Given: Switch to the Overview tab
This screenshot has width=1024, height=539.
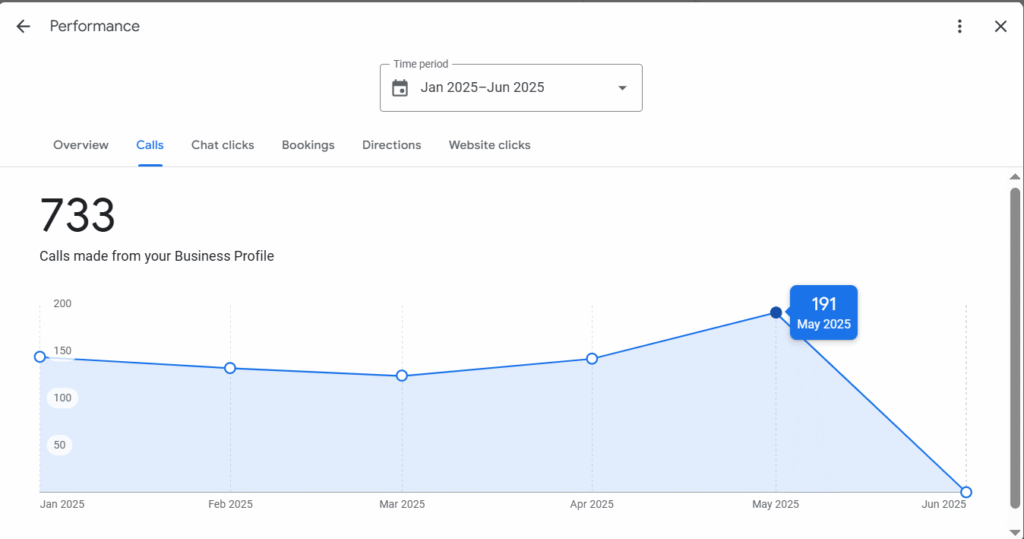Looking at the screenshot, I should [x=81, y=145].
